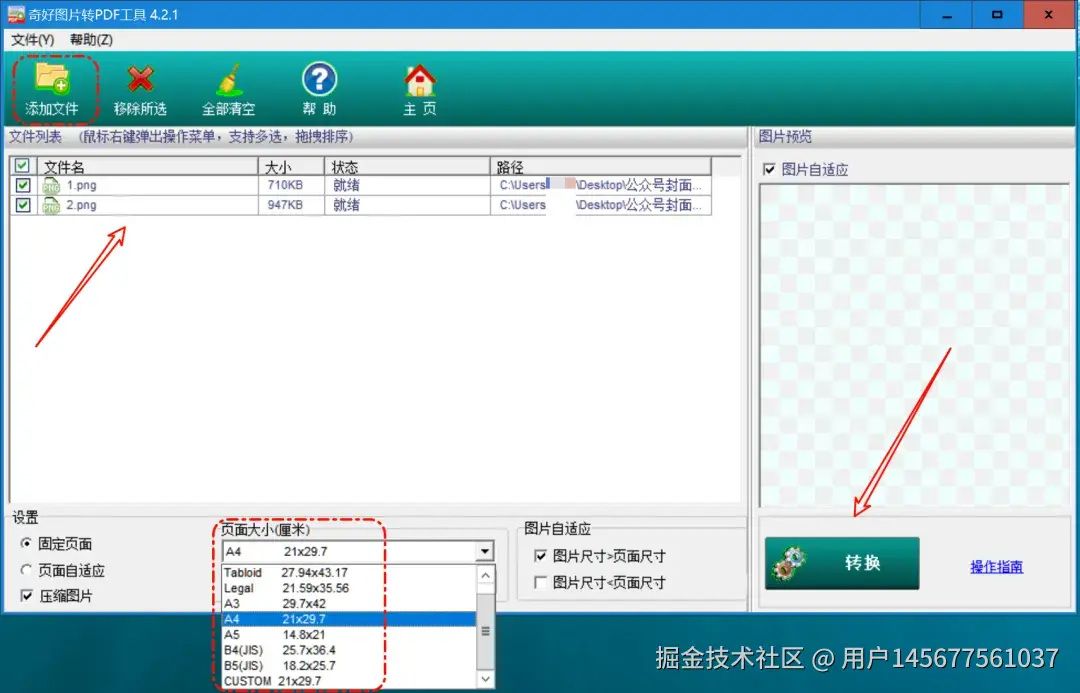Open the 文件(Y) menu
The width and height of the screenshot is (1080, 693).
click(32, 40)
